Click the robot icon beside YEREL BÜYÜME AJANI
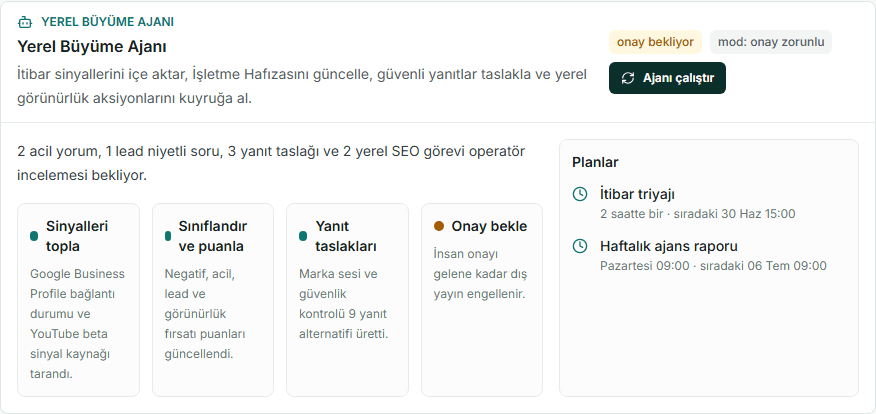This screenshot has width=876, height=414. pos(25,22)
